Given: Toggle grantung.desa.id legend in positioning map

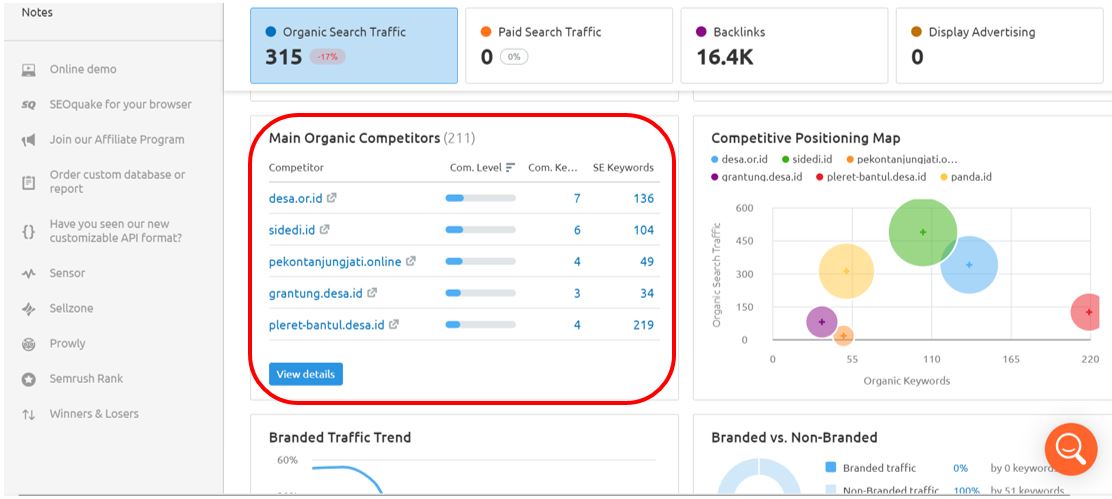Looking at the screenshot, I should point(757,177).
